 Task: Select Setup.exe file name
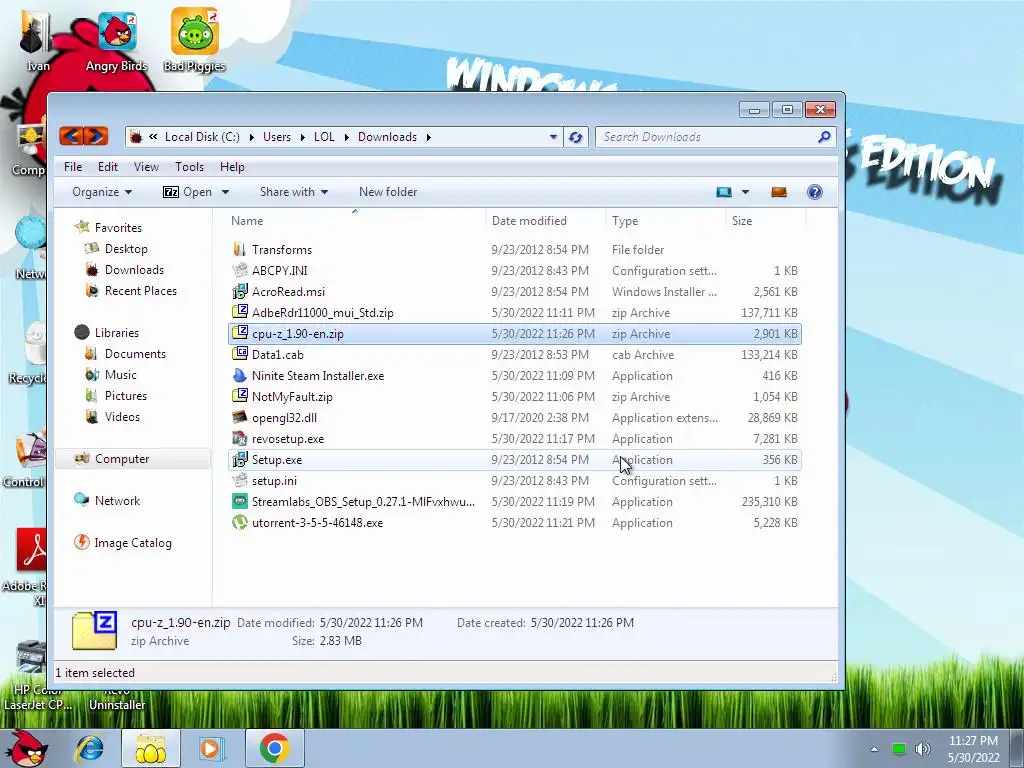(x=277, y=460)
